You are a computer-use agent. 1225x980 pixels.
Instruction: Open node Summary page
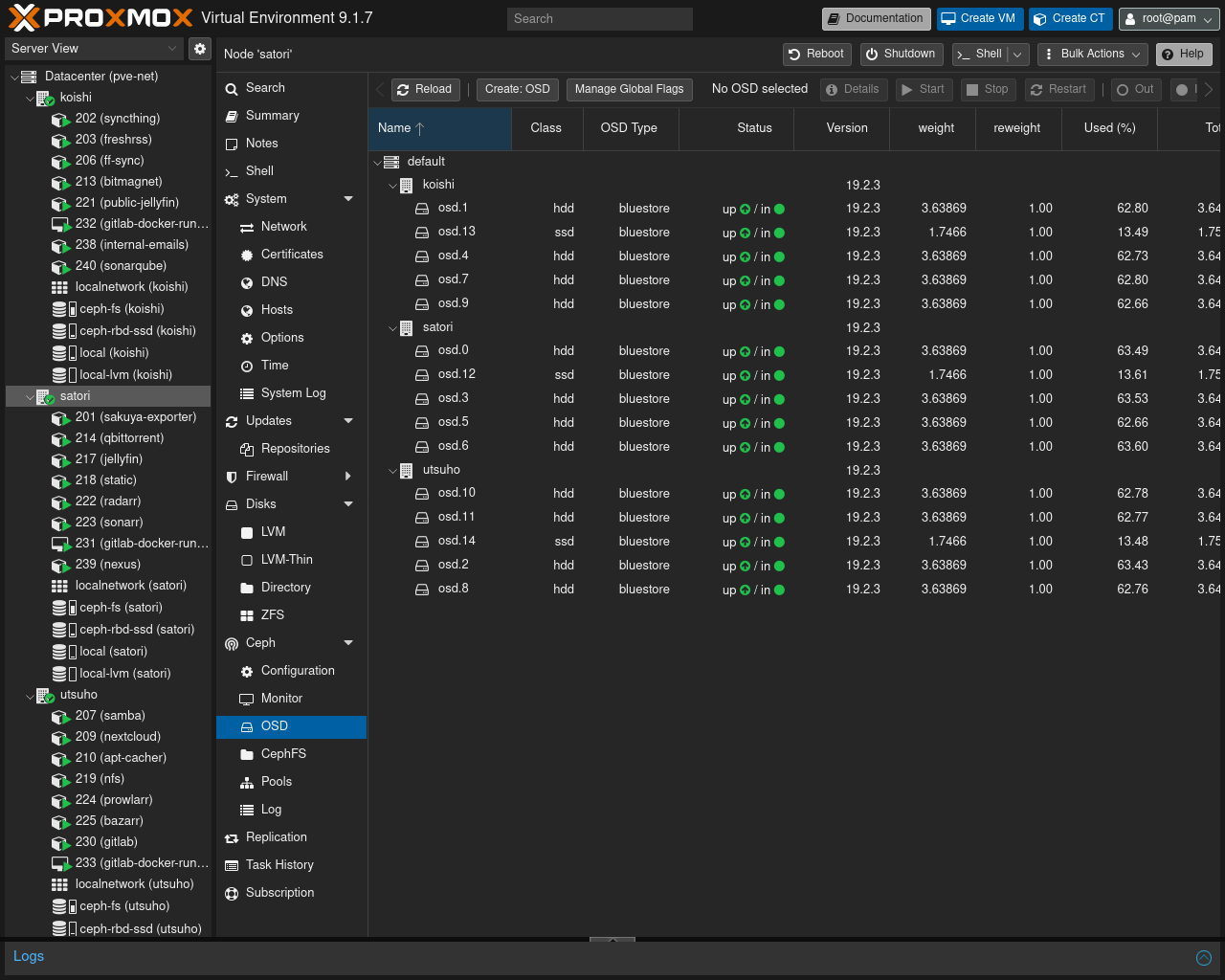[273, 116]
